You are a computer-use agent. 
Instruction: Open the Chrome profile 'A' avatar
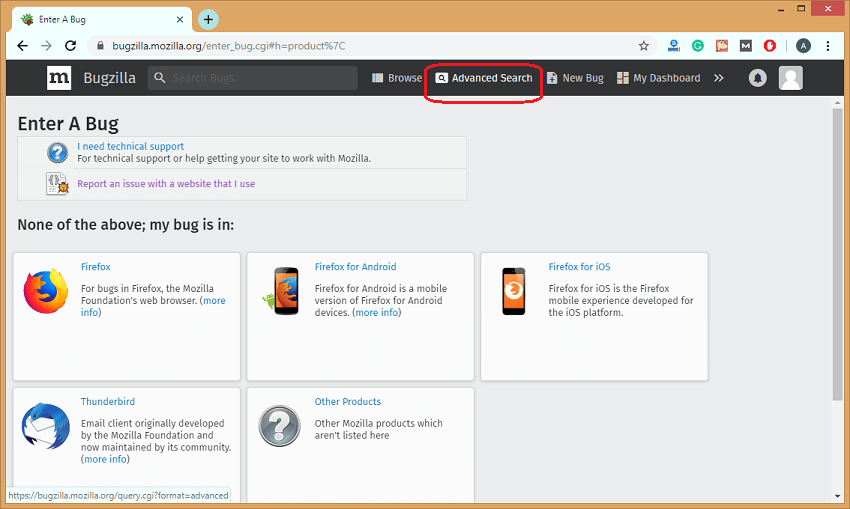tap(803, 46)
